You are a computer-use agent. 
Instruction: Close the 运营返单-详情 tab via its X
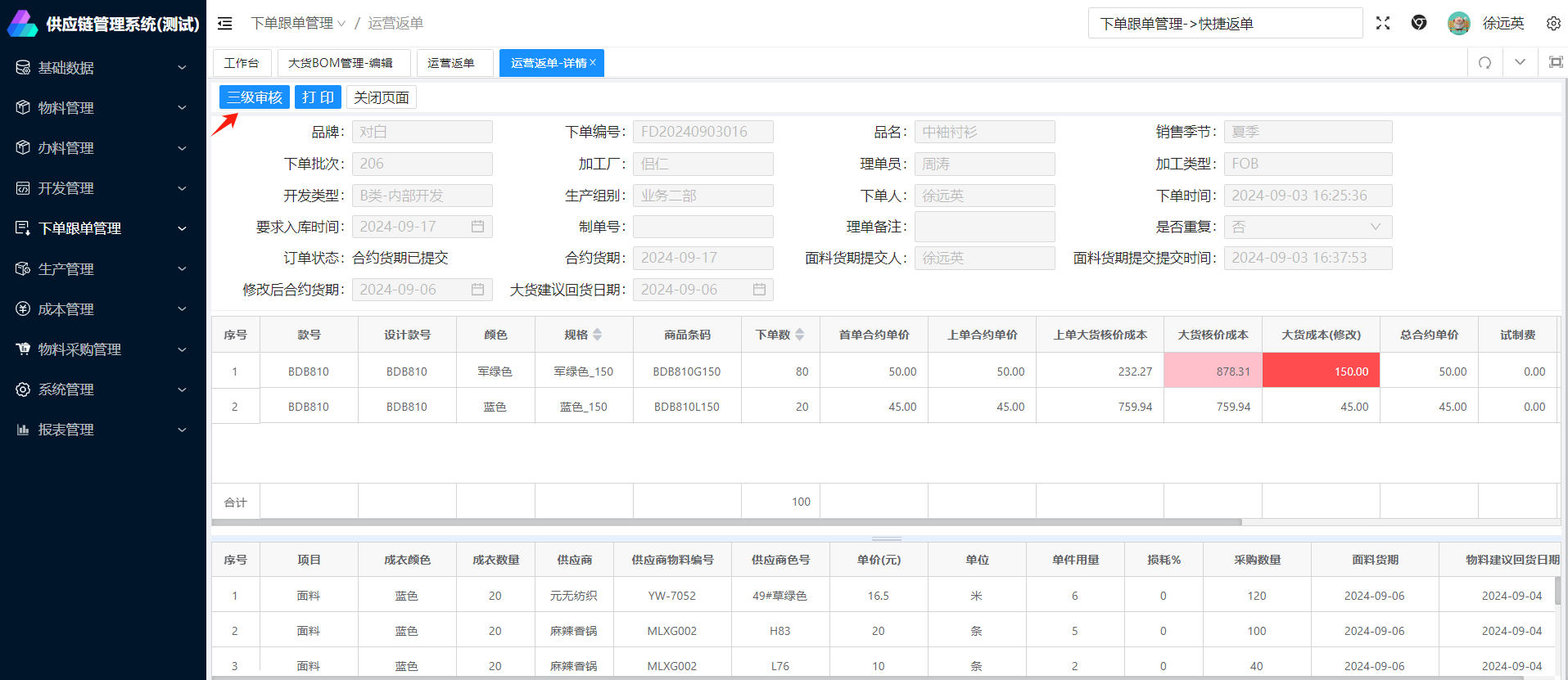pos(593,62)
